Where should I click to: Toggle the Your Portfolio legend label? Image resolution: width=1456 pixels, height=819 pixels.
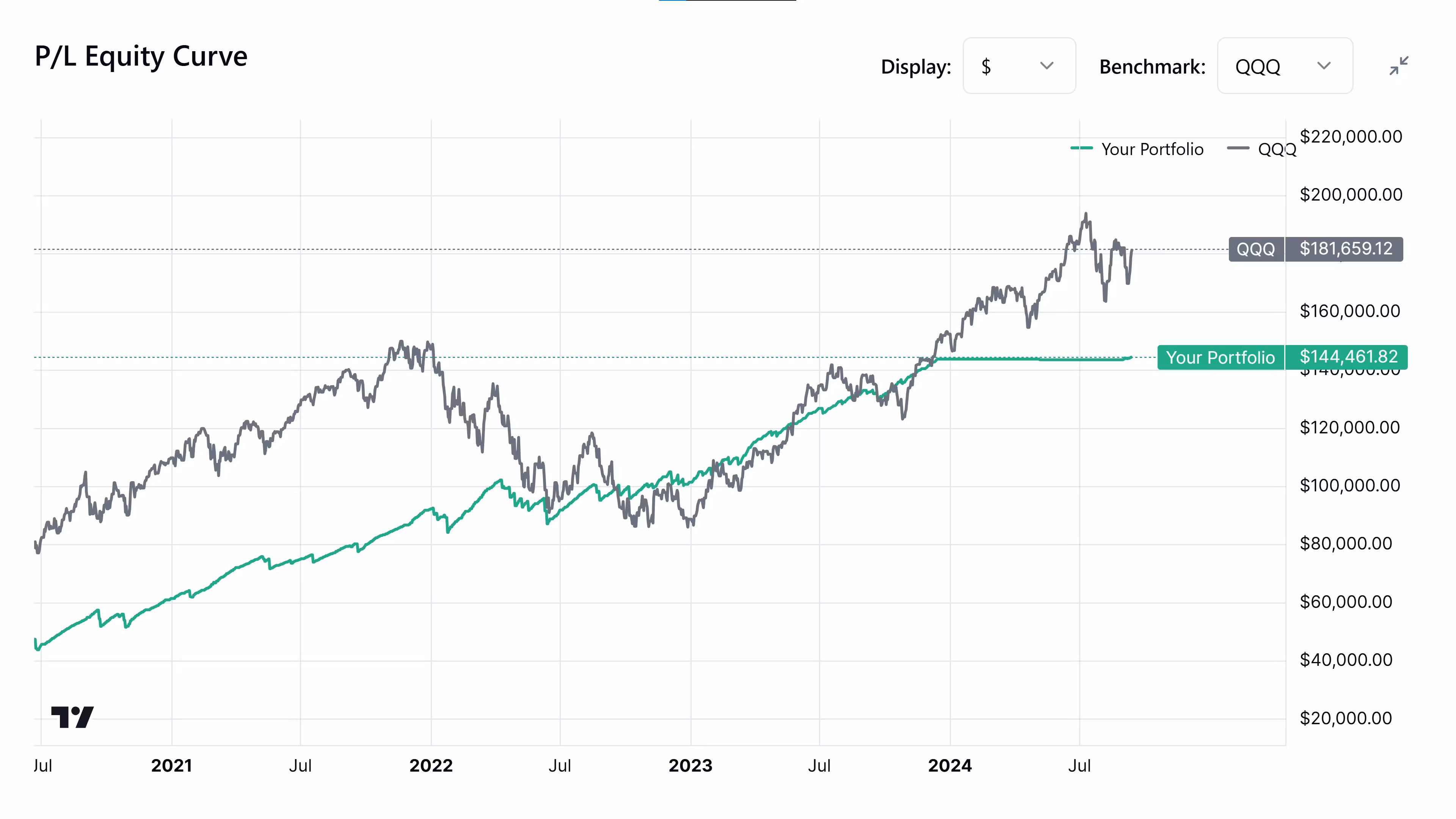coord(1152,149)
